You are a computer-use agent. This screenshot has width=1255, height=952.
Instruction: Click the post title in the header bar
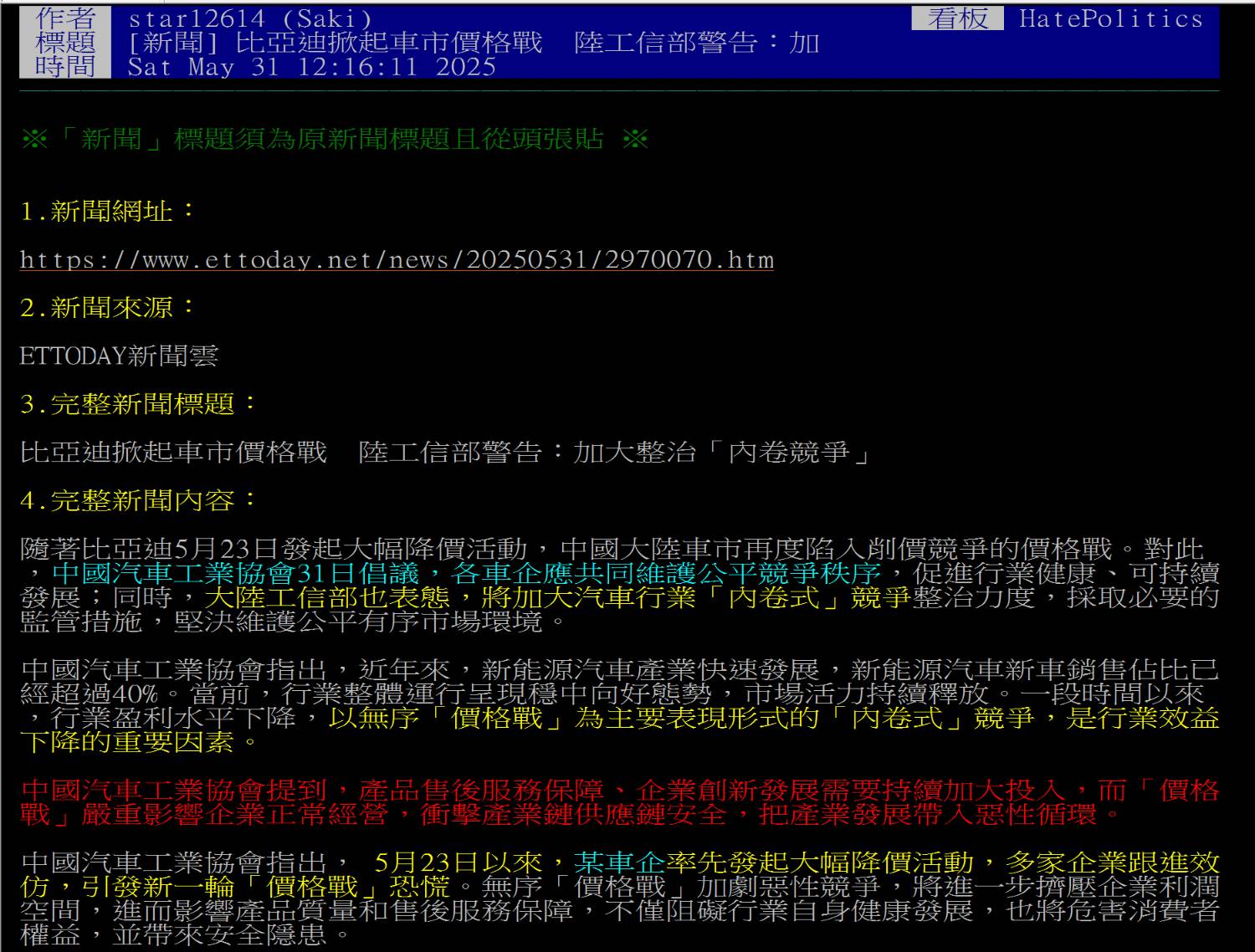(474, 43)
